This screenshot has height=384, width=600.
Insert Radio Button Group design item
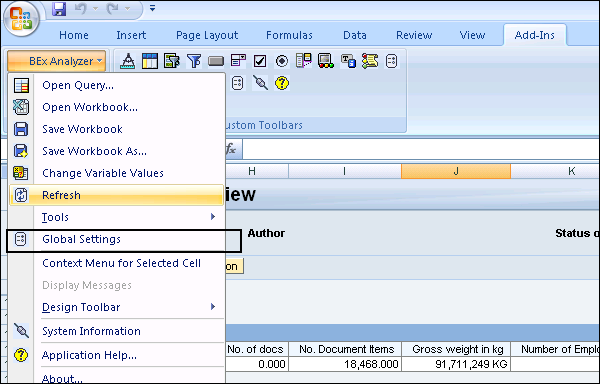coord(282,61)
